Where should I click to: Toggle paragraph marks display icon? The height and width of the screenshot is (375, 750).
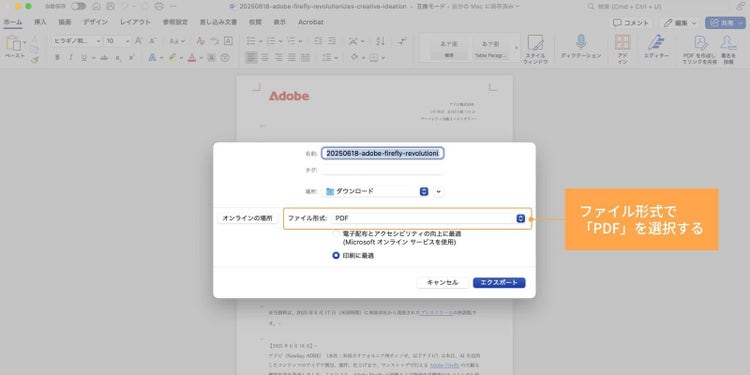point(402,41)
